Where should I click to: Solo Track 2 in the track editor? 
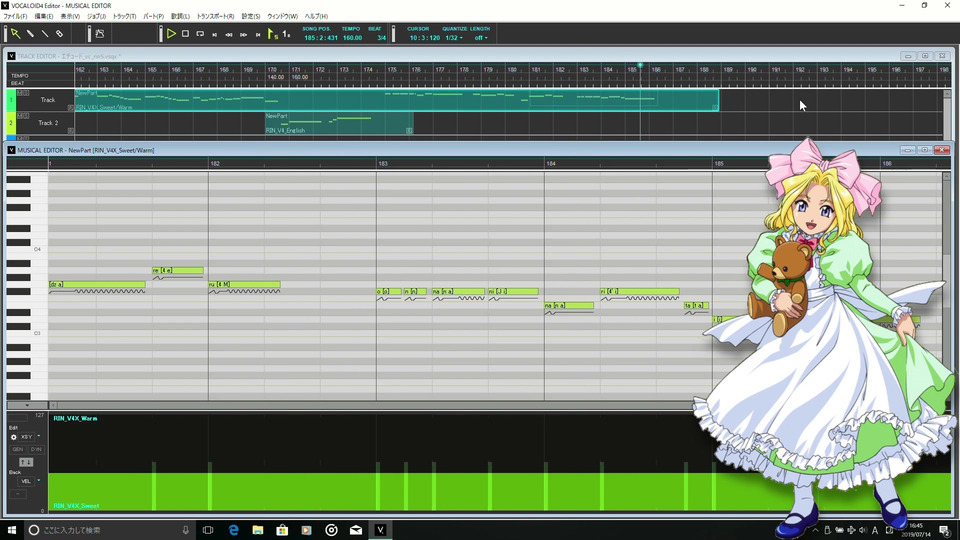26,116
